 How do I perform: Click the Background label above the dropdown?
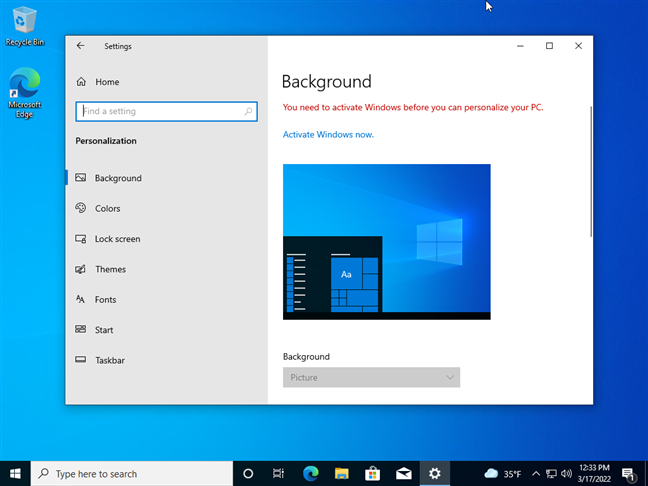[306, 357]
